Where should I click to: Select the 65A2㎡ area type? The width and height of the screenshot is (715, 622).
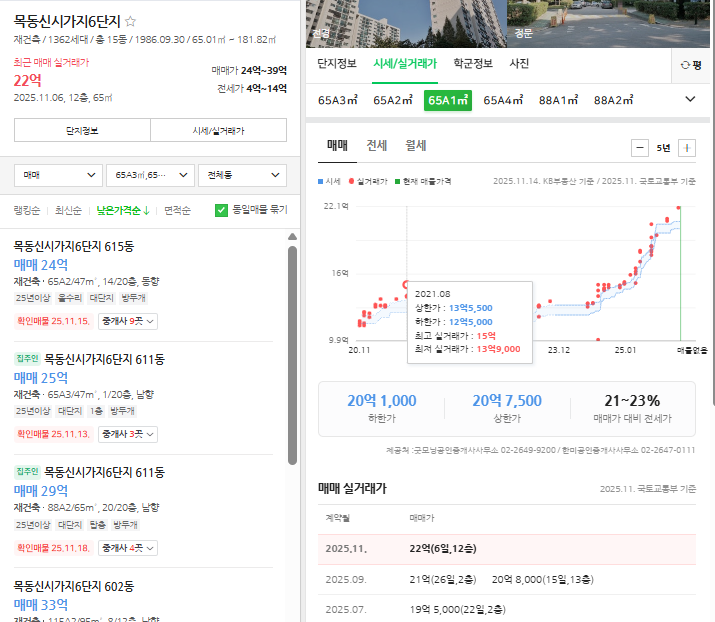[x=393, y=100]
